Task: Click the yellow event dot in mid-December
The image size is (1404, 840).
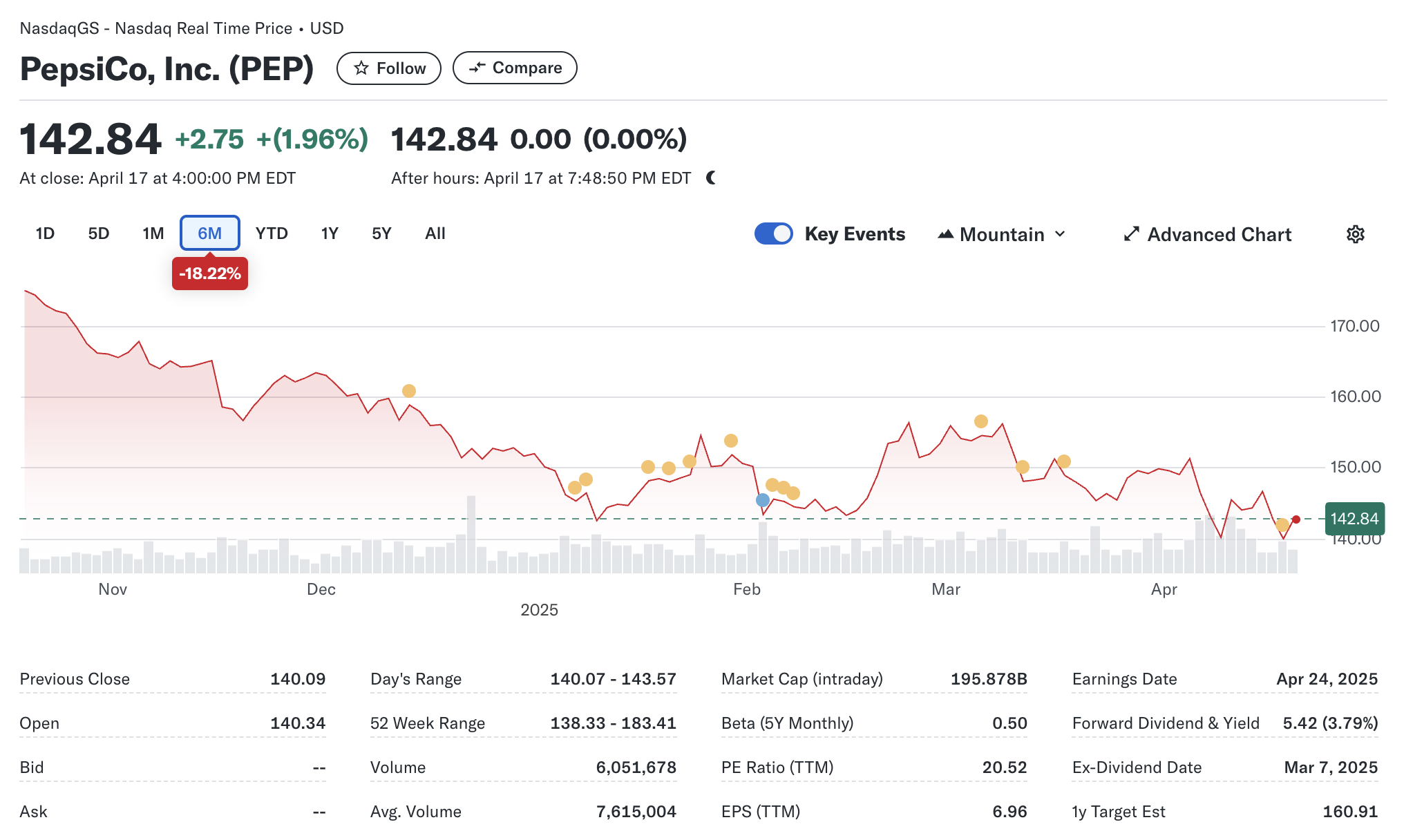Action: tap(409, 391)
